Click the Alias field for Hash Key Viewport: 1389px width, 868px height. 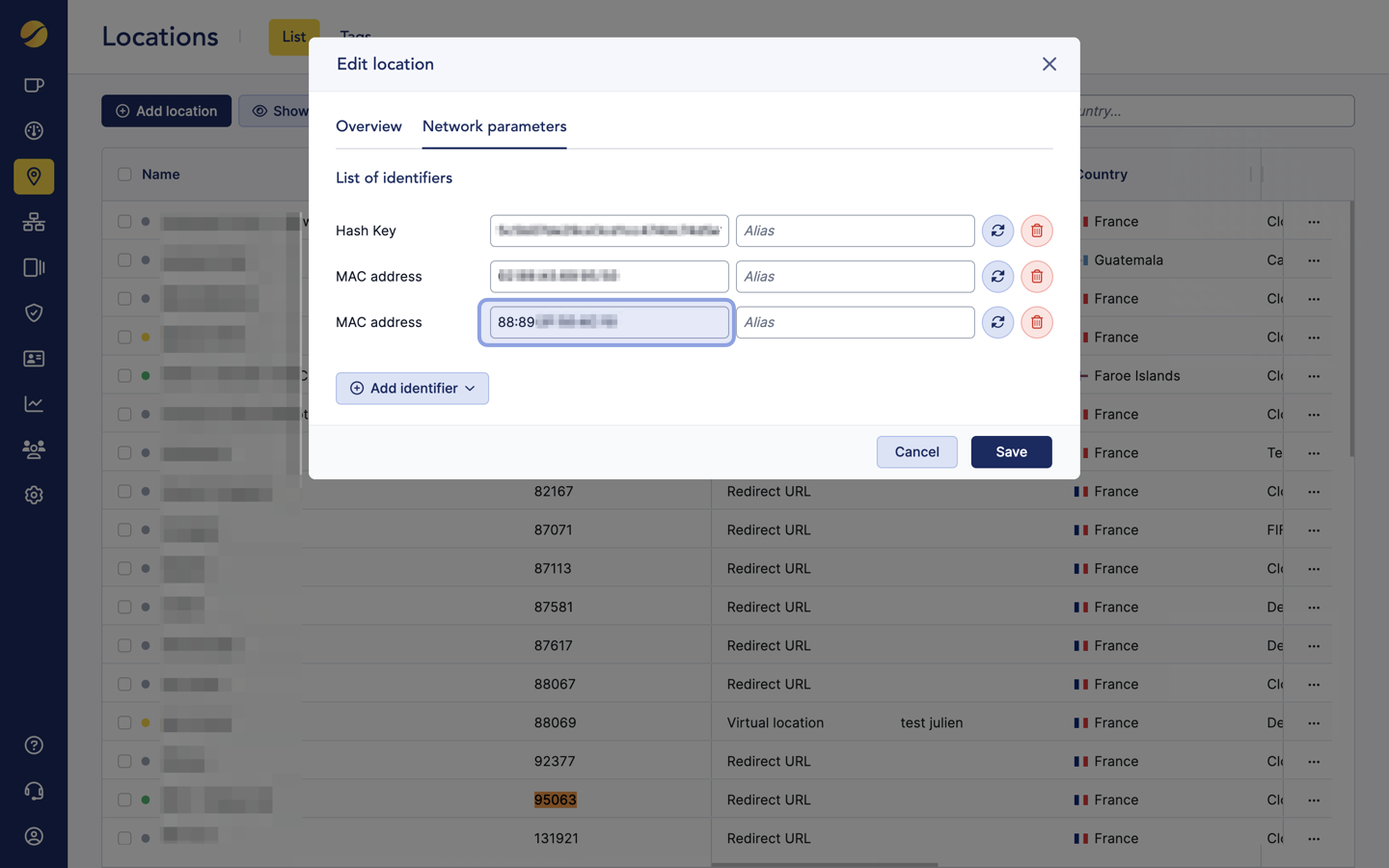[855, 231]
